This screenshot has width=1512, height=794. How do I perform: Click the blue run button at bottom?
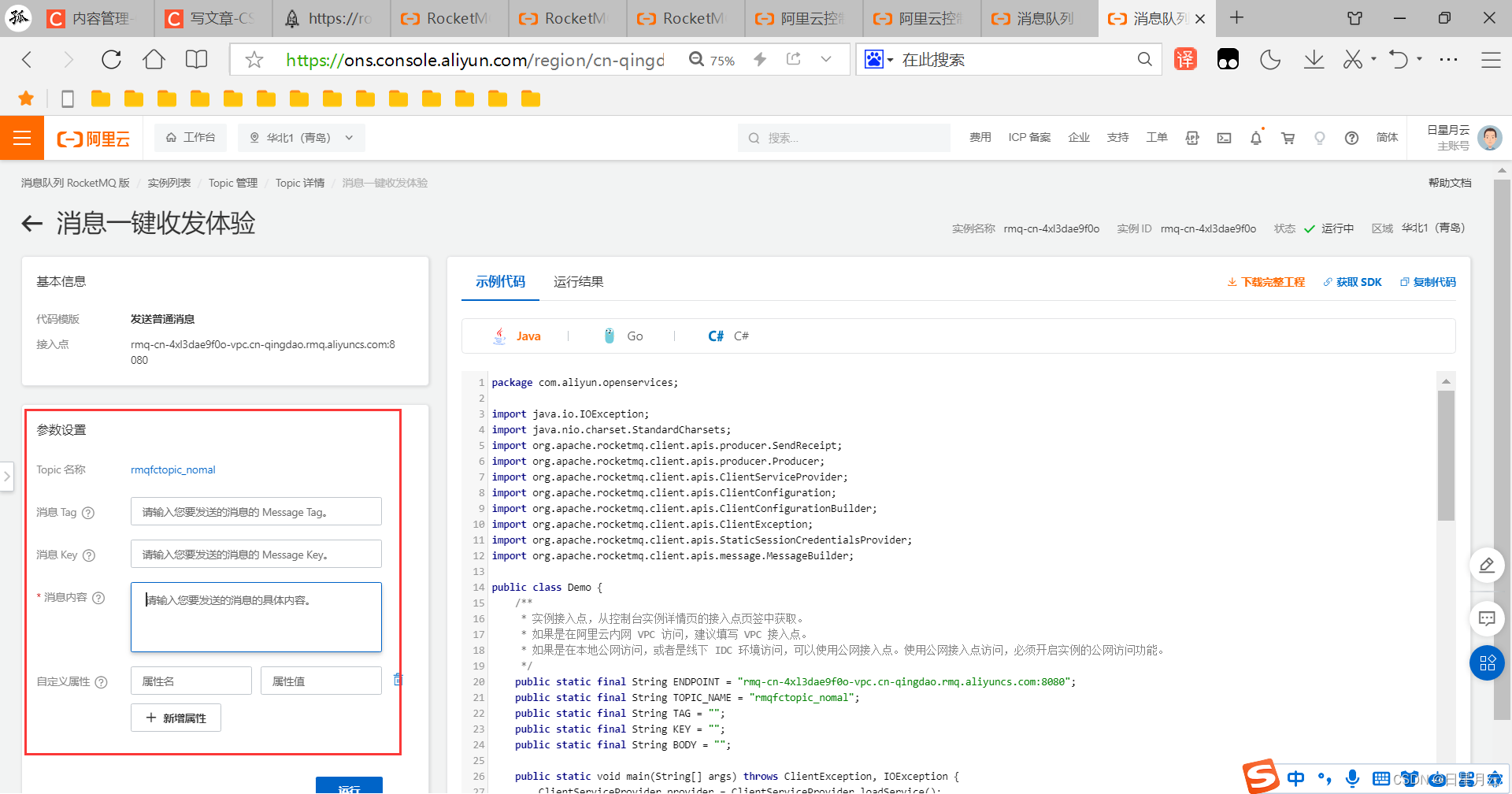coord(349,785)
